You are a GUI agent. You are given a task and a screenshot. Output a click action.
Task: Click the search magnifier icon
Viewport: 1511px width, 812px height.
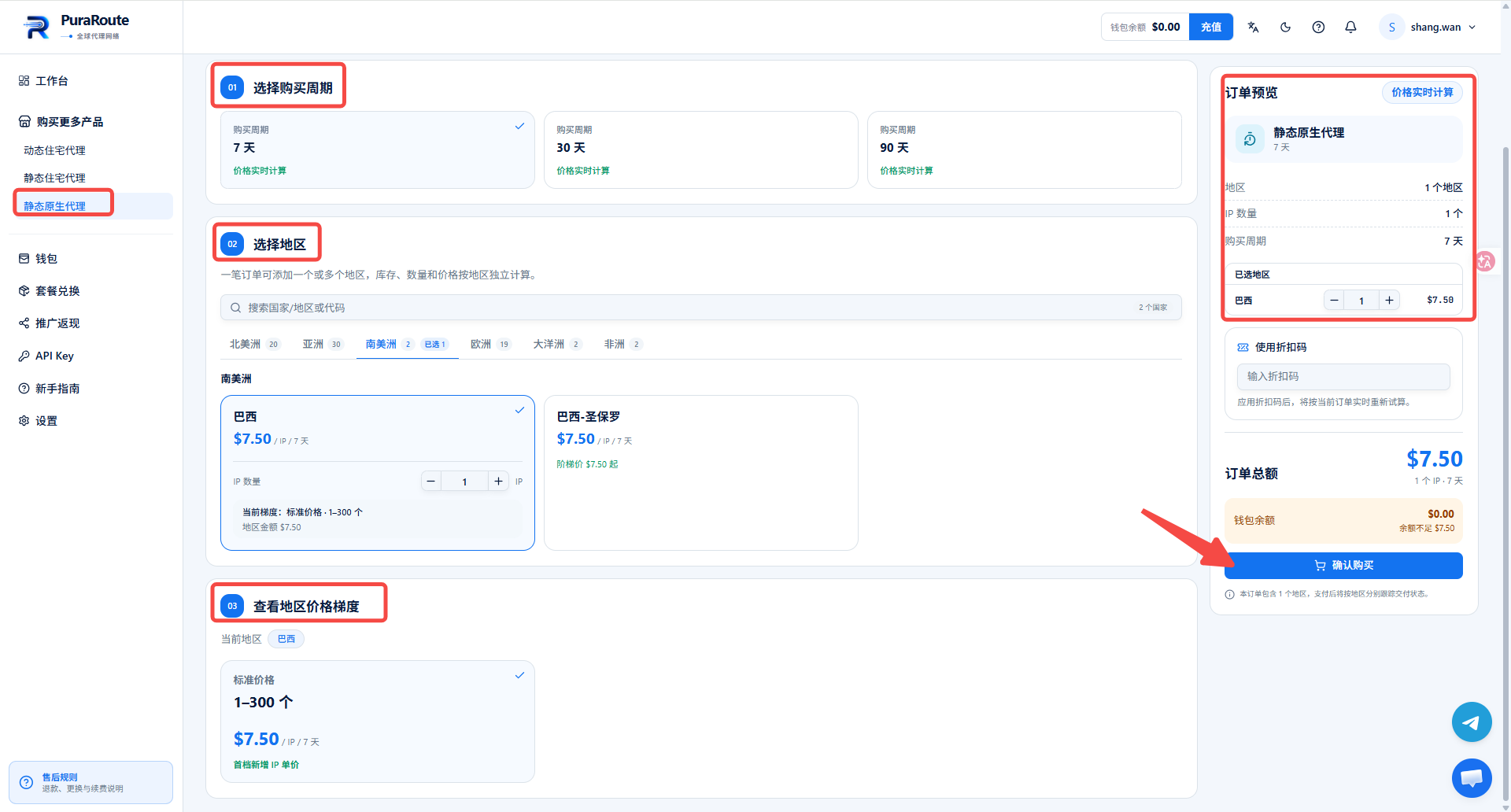tap(235, 308)
